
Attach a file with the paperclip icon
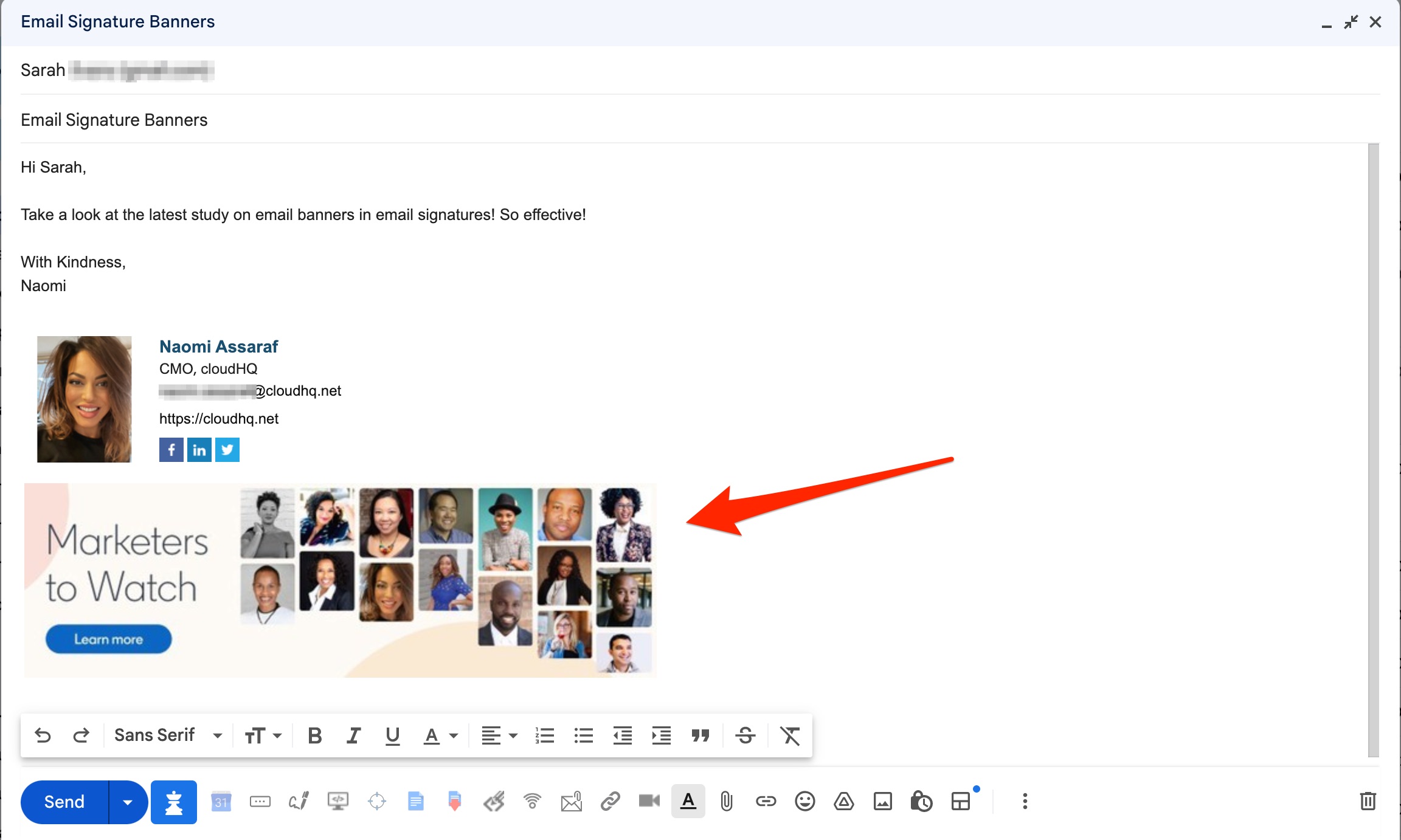coord(727,801)
